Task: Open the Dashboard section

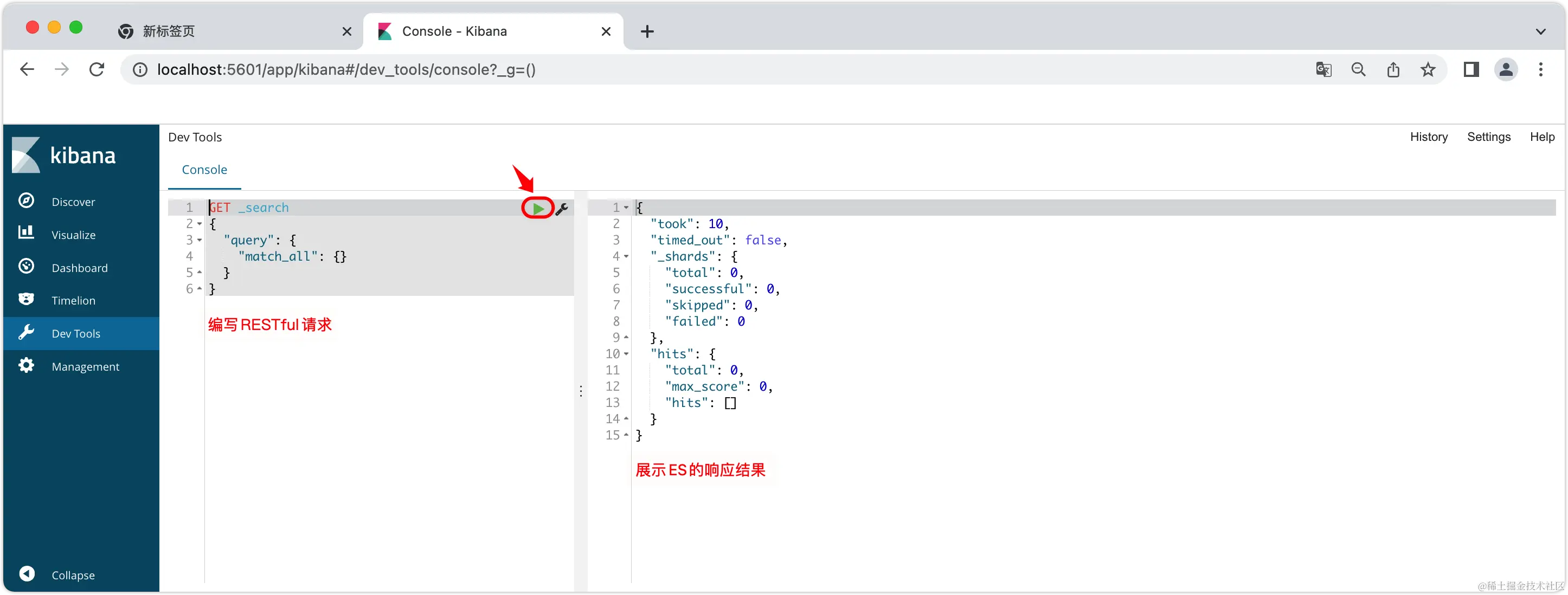Action: tap(79, 268)
